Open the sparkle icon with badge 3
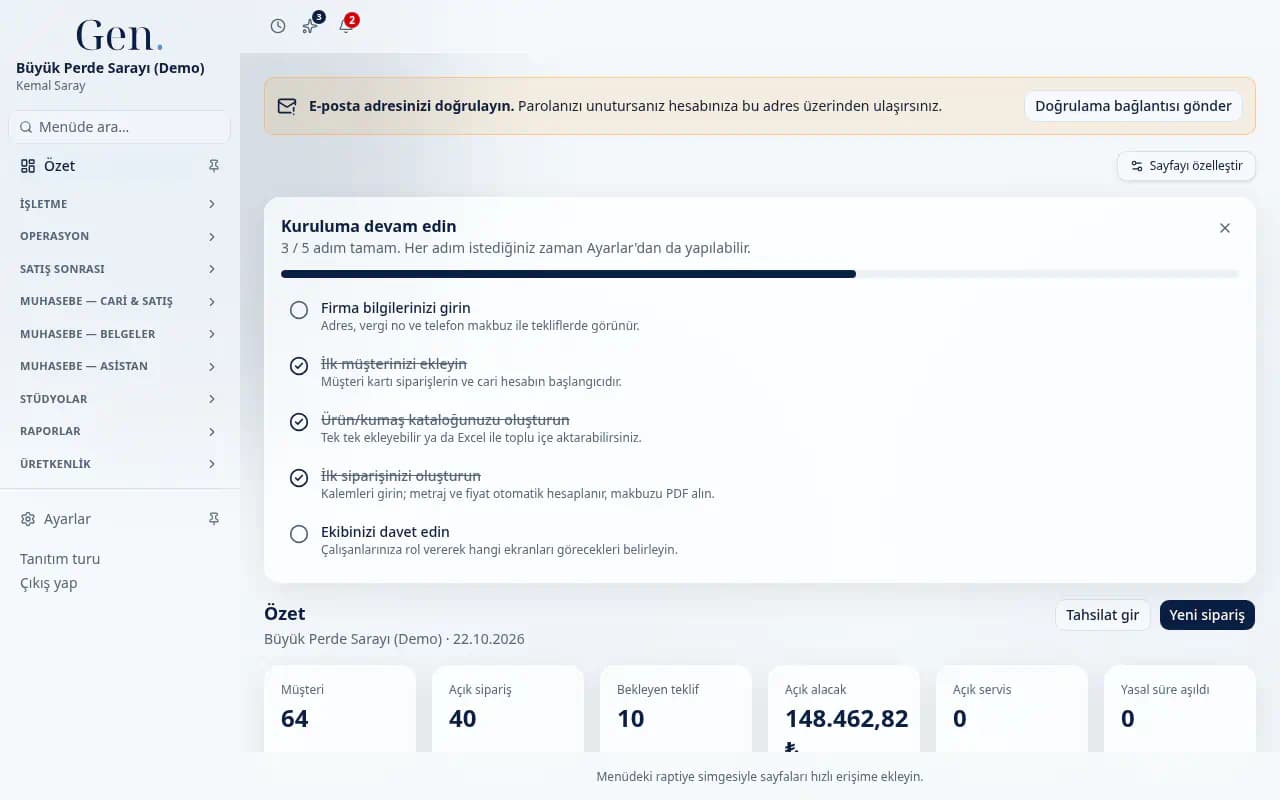Viewport: 1280px width, 800px height. [310, 26]
